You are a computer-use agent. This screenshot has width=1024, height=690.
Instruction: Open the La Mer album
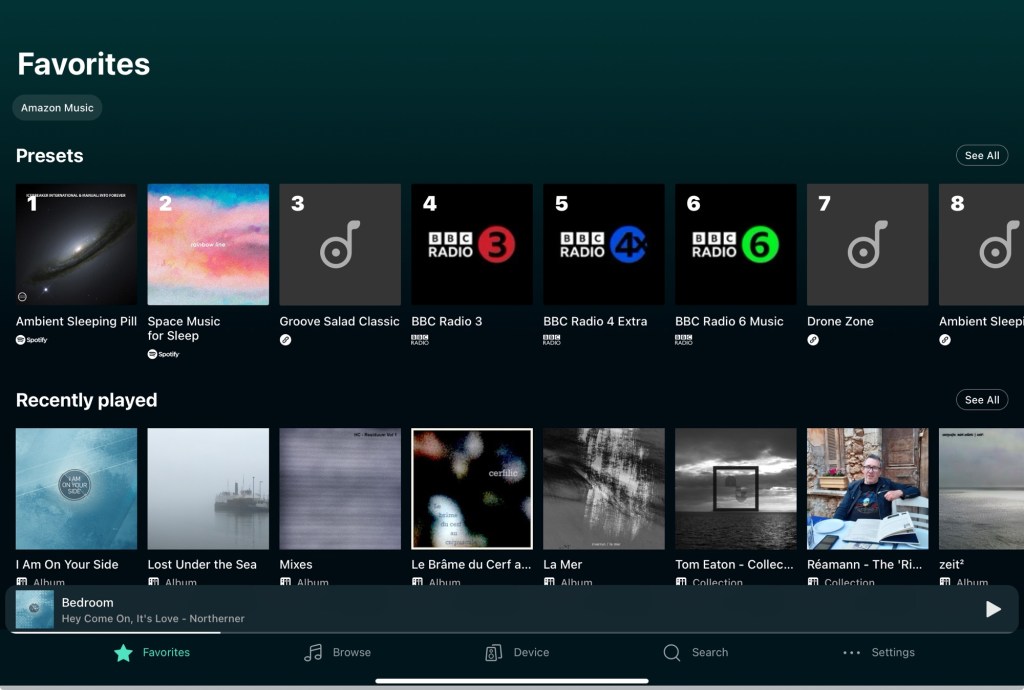pyautogui.click(x=604, y=489)
